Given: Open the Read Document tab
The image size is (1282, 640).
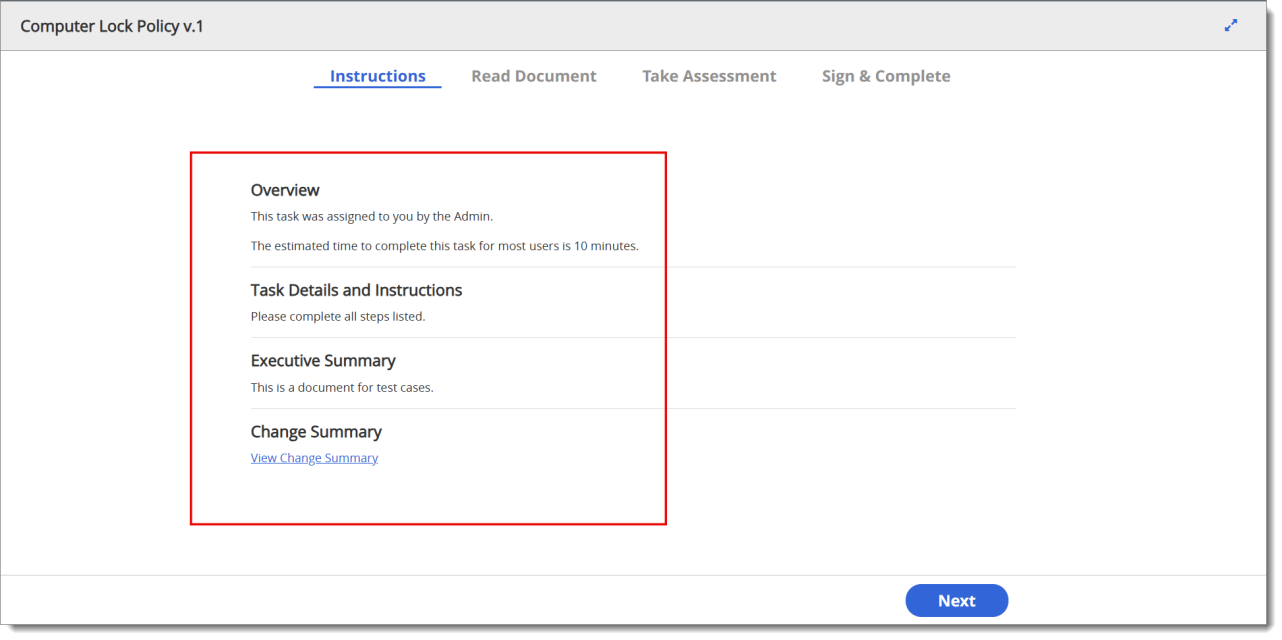Looking at the screenshot, I should pos(534,76).
